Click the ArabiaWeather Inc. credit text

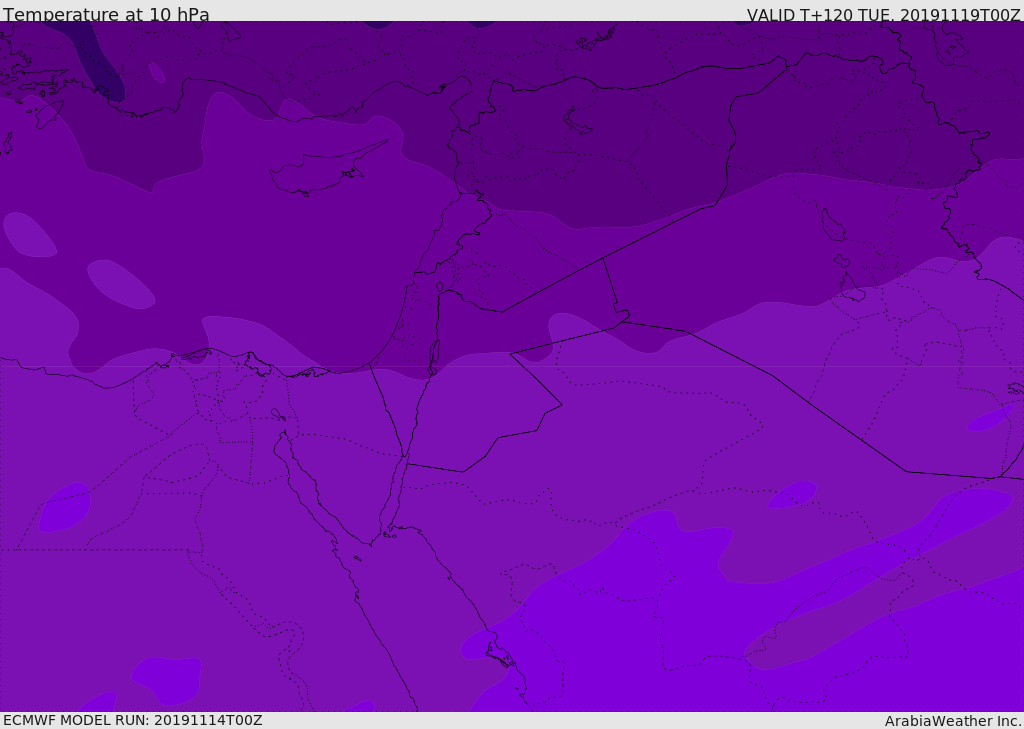tap(953, 721)
